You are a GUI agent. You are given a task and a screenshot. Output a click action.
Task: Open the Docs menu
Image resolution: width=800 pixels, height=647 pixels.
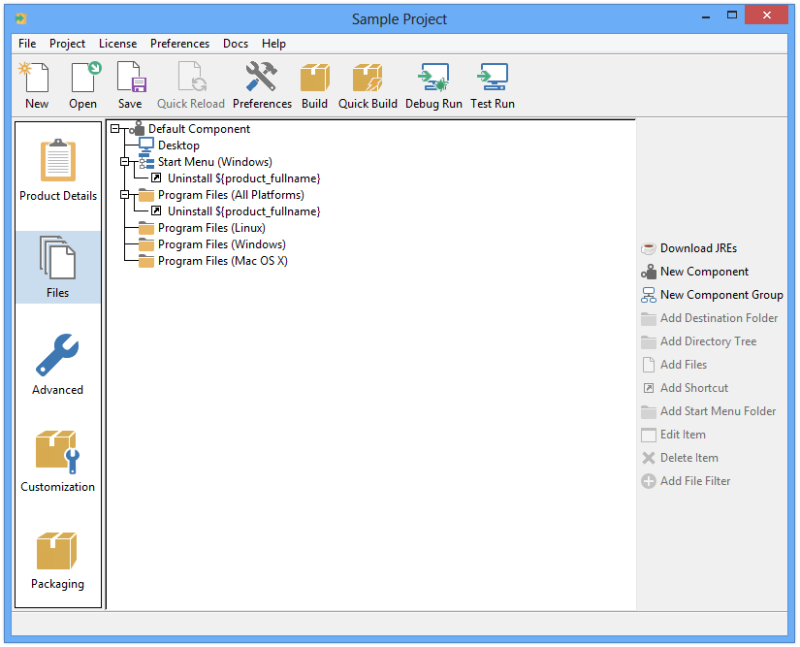[235, 44]
